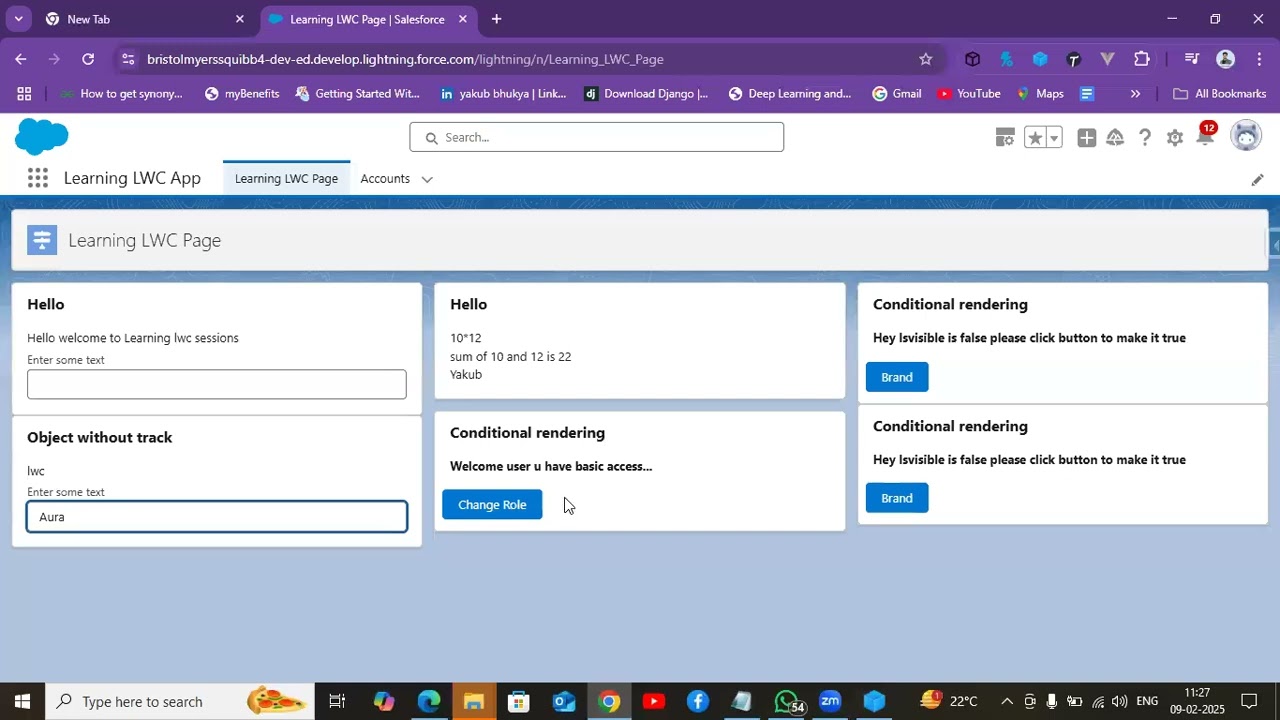Focus the Salesforce global search box
Viewport: 1280px width, 720px height.
[596, 137]
